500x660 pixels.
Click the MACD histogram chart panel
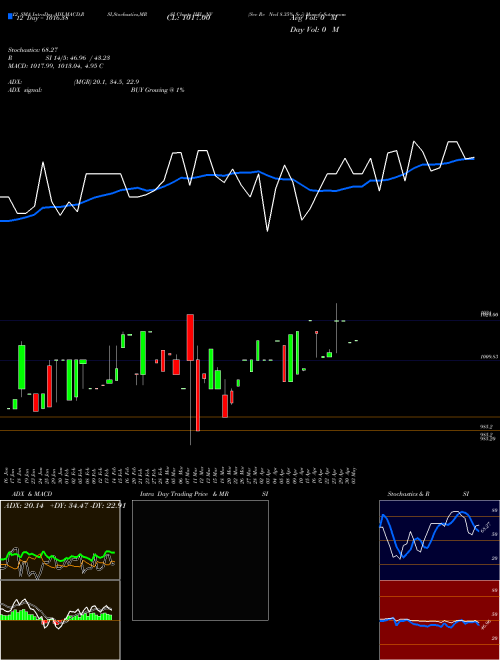click(x=60, y=620)
